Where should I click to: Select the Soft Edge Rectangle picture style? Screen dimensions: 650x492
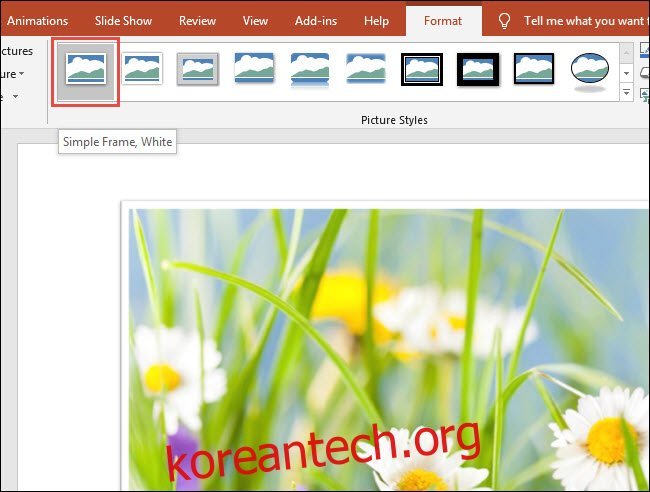(366, 68)
